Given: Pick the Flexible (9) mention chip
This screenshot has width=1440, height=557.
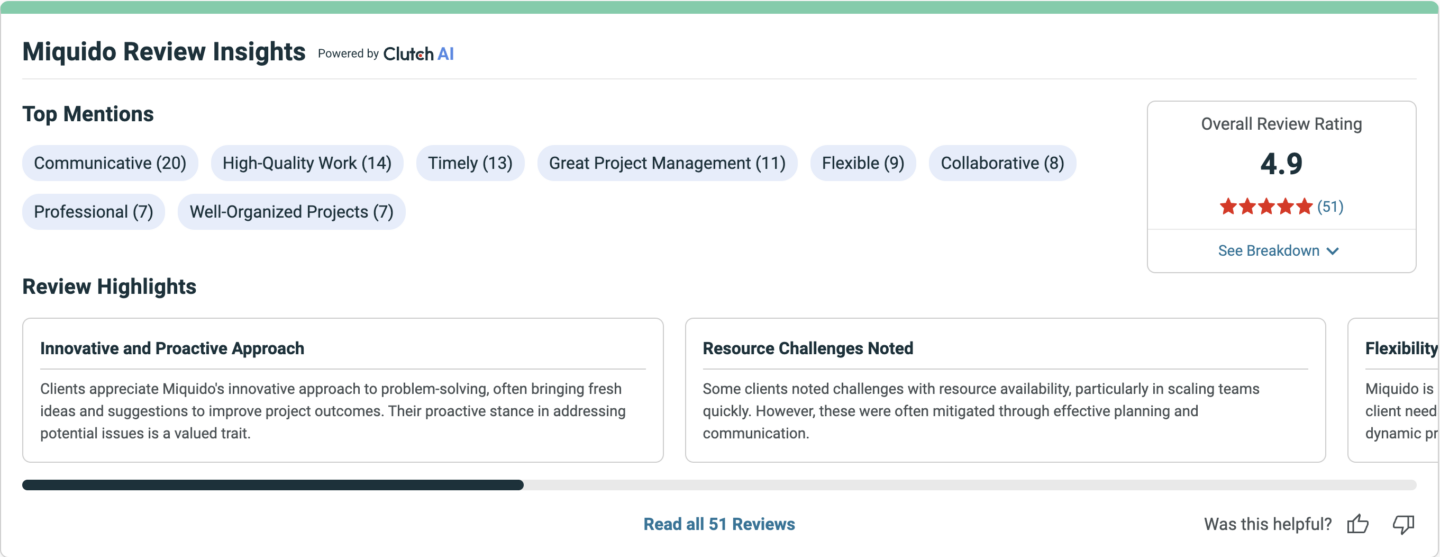Looking at the screenshot, I should coord(863,163).
